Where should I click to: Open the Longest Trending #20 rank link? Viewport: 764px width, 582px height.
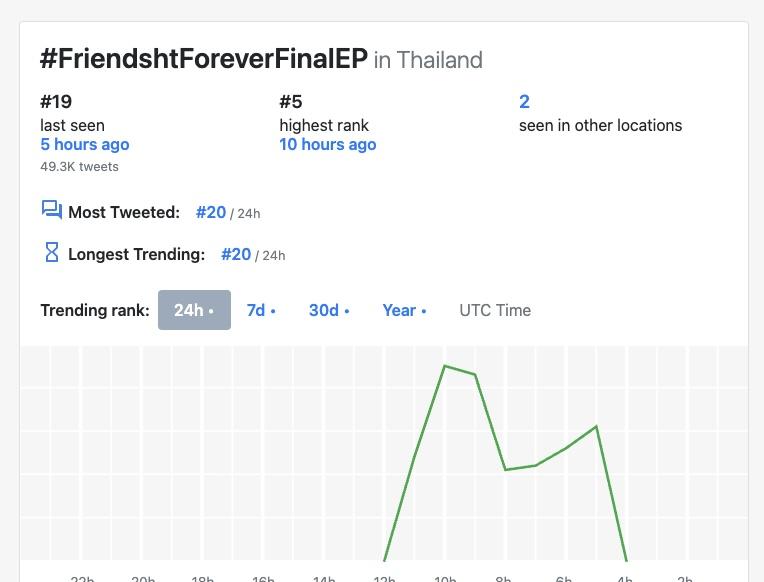click(x=236, y=254)
